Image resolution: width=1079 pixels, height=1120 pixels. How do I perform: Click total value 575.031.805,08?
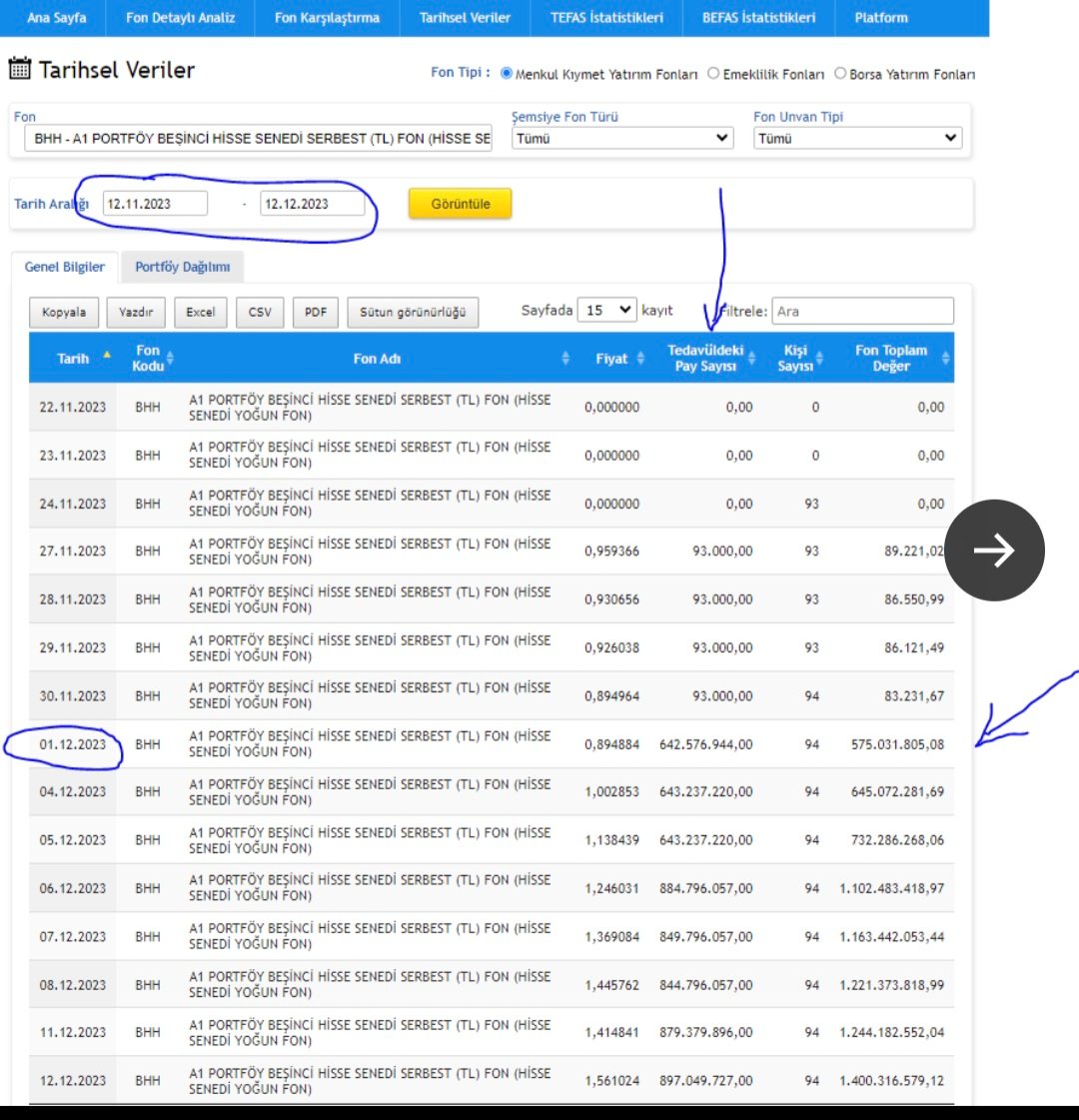(897, 744)
